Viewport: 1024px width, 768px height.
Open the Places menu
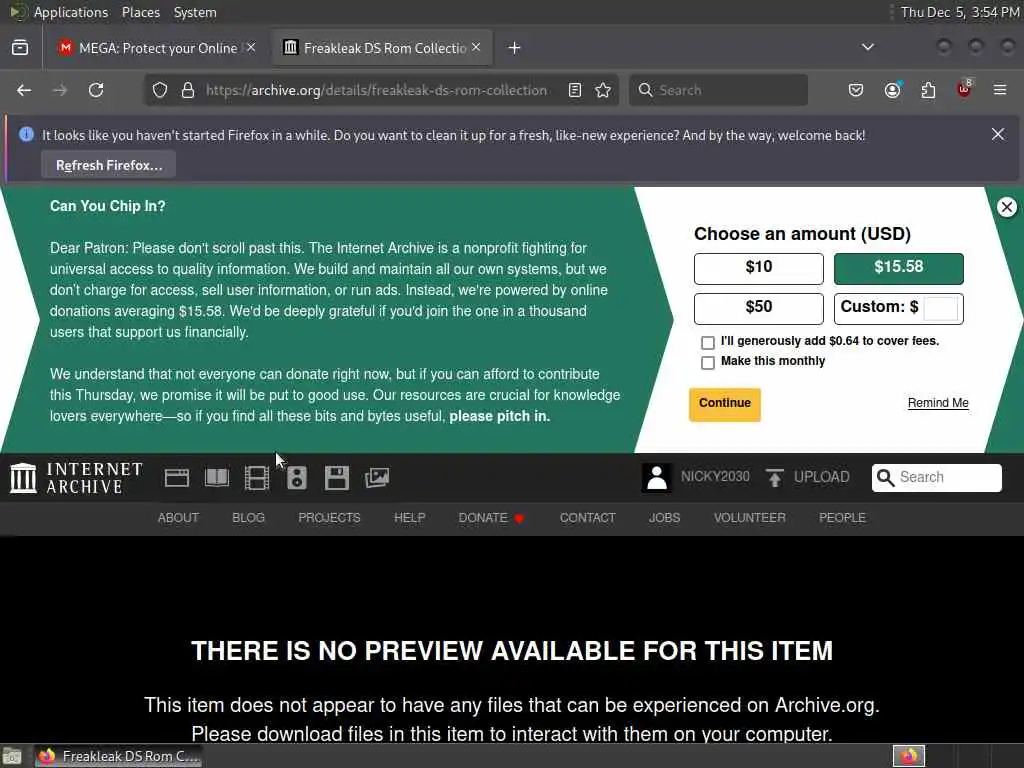coord(140,12)
